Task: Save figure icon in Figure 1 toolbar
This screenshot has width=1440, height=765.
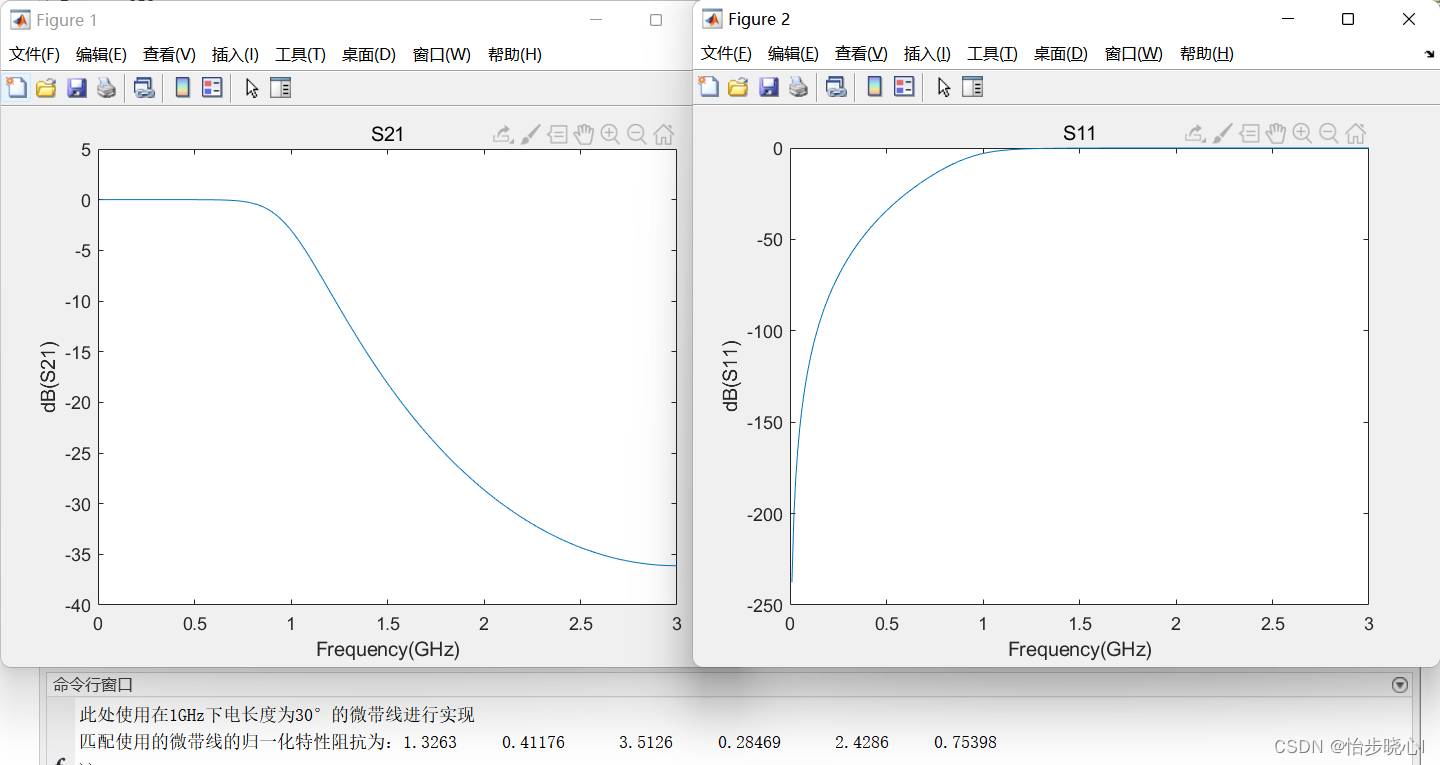Action: [76, 88]
